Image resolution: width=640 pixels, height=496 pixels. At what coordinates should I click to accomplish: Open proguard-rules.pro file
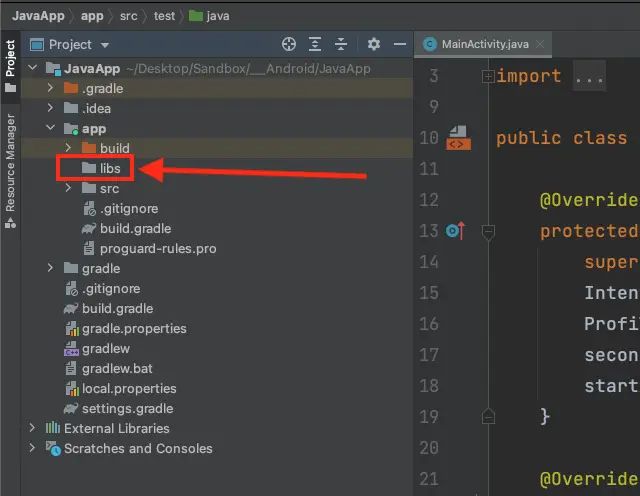point(149,249)
